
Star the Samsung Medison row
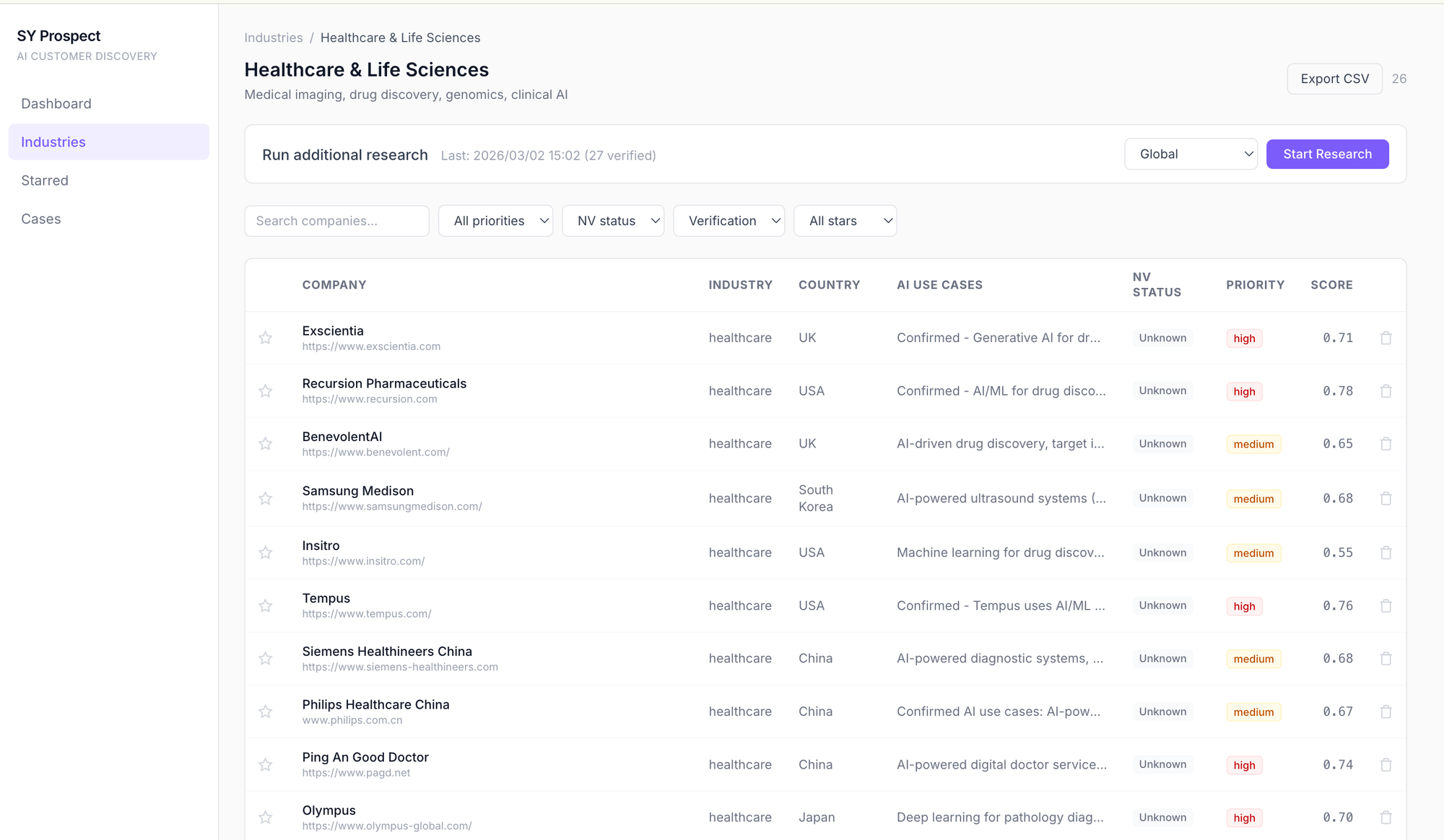click(266, 499)
